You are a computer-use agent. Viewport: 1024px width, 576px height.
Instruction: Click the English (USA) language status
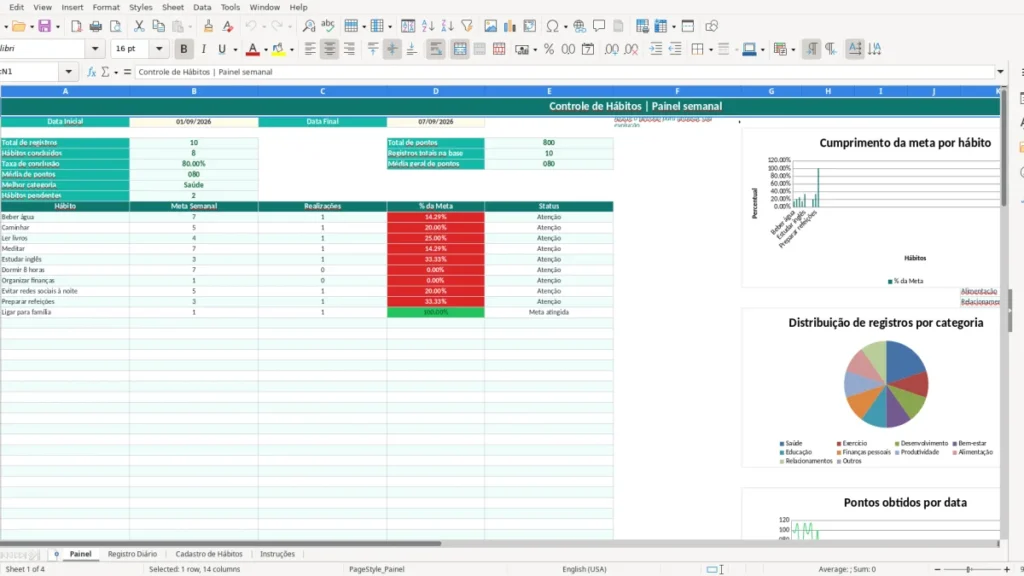point(584,569)
